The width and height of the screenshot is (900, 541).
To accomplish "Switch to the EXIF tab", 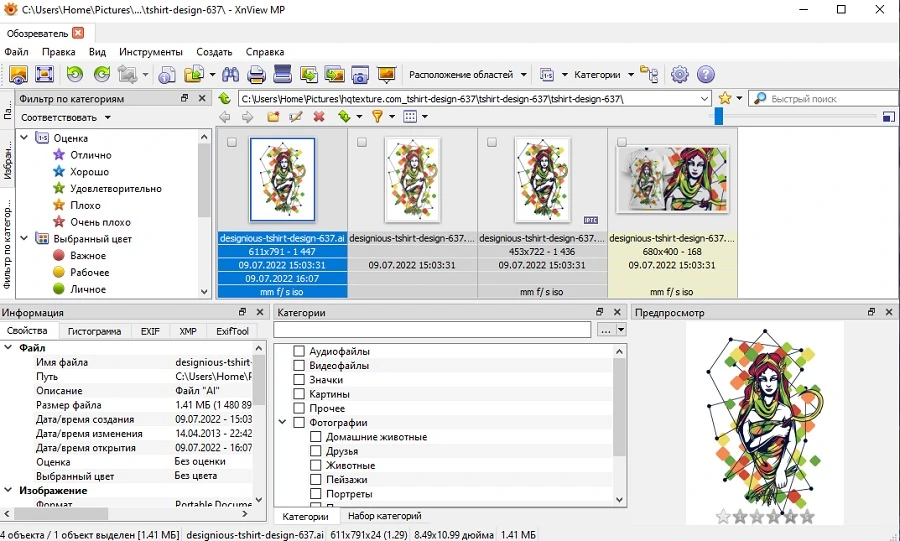I will point(150,331).
